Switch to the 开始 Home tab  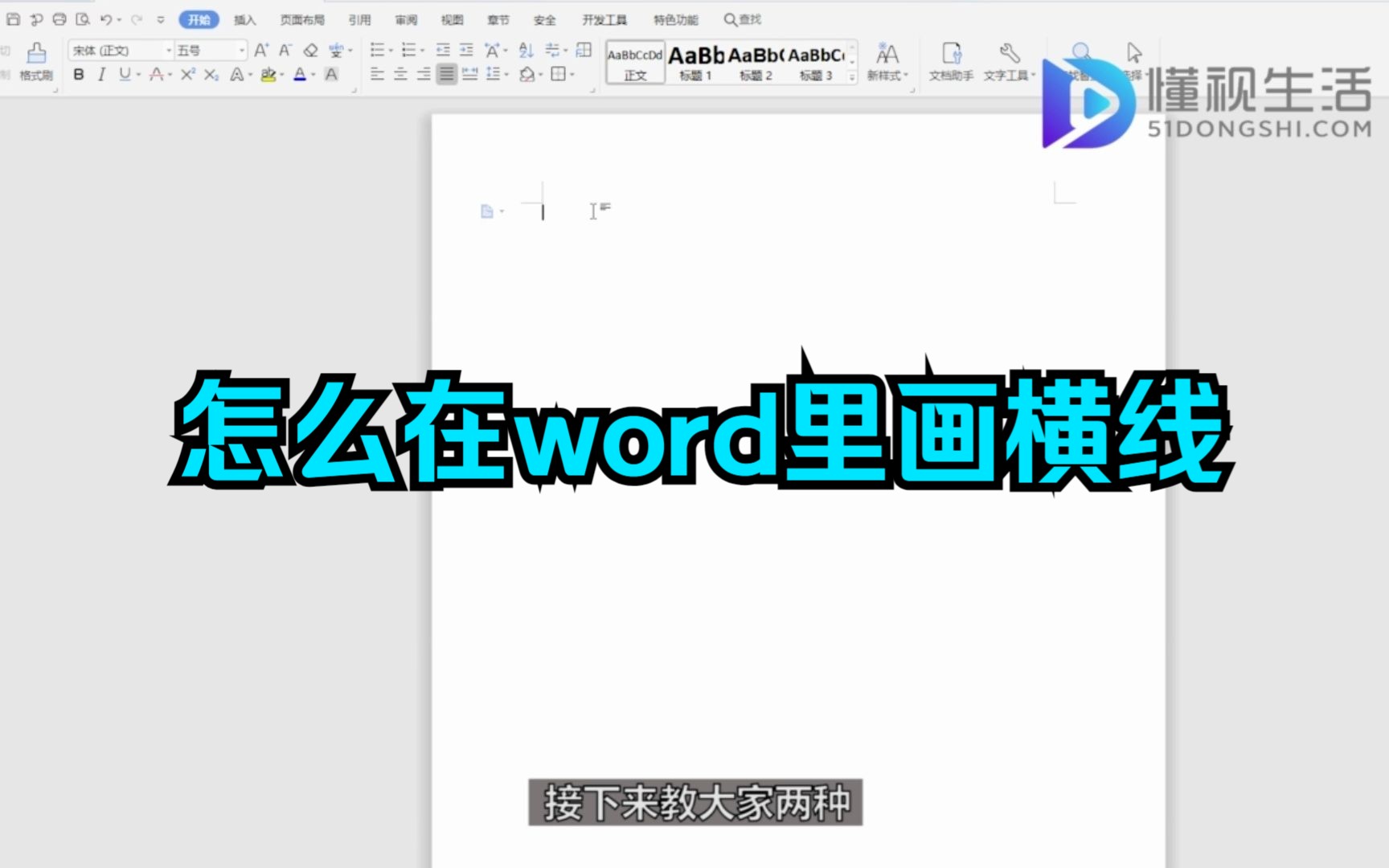(199, 19)
